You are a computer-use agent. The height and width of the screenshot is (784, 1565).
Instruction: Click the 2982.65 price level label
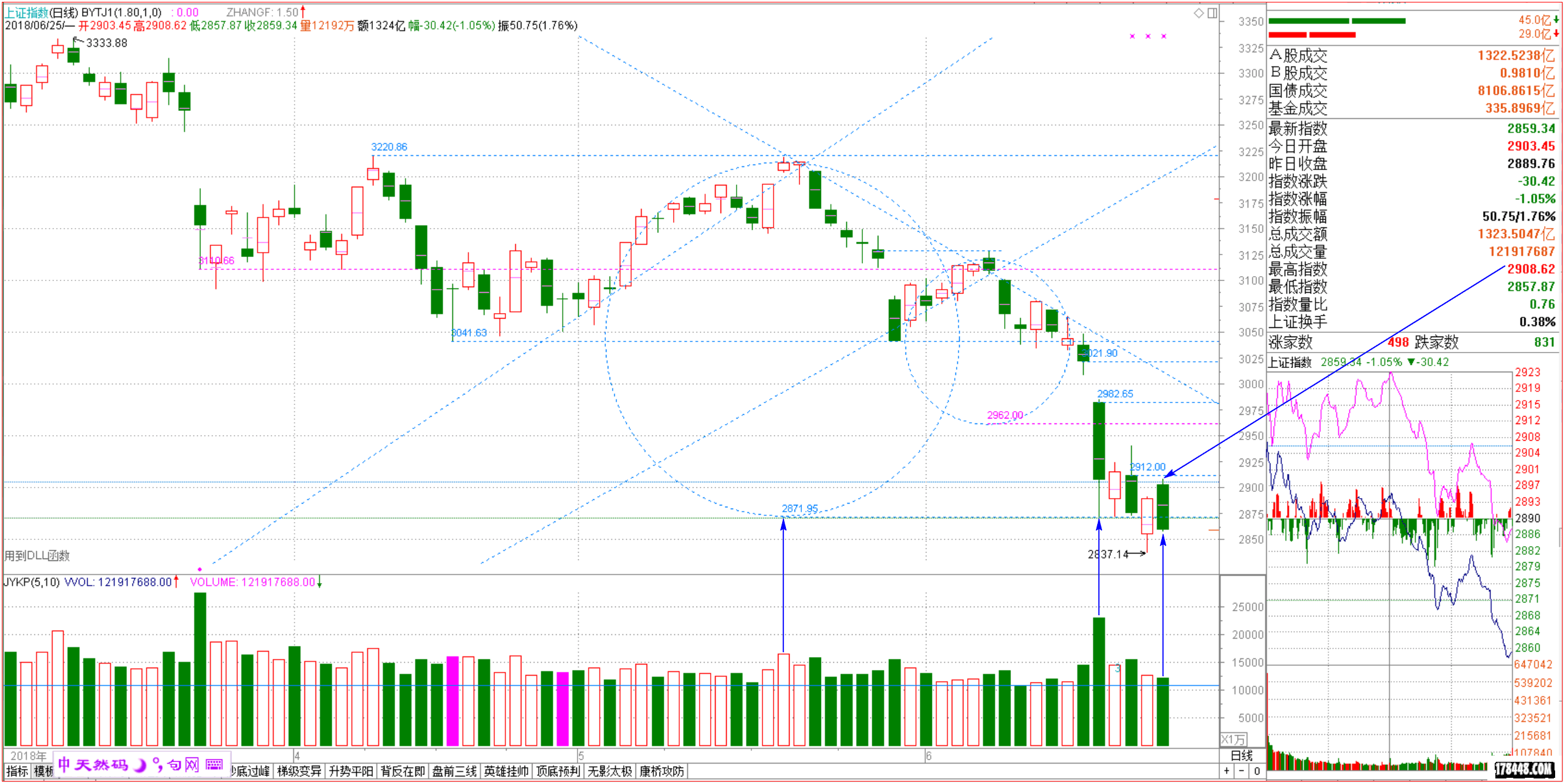pos(1115,394)
